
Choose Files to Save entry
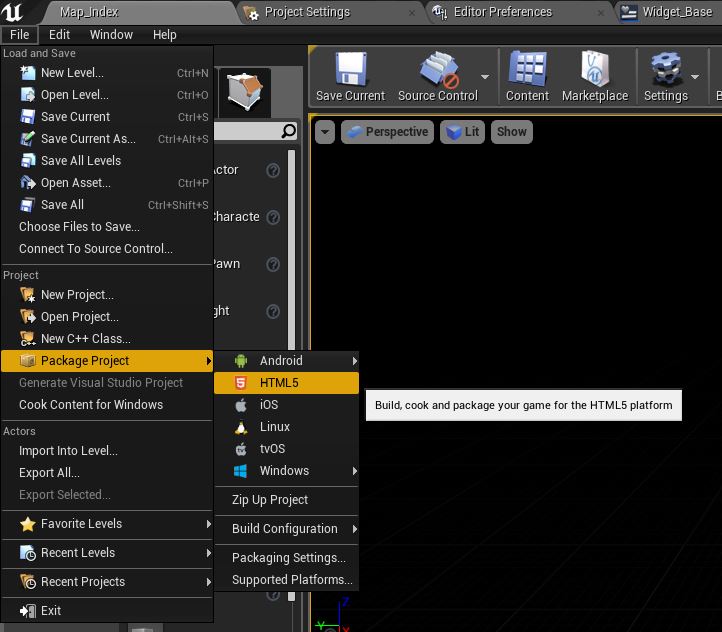[x=107, y=226]
